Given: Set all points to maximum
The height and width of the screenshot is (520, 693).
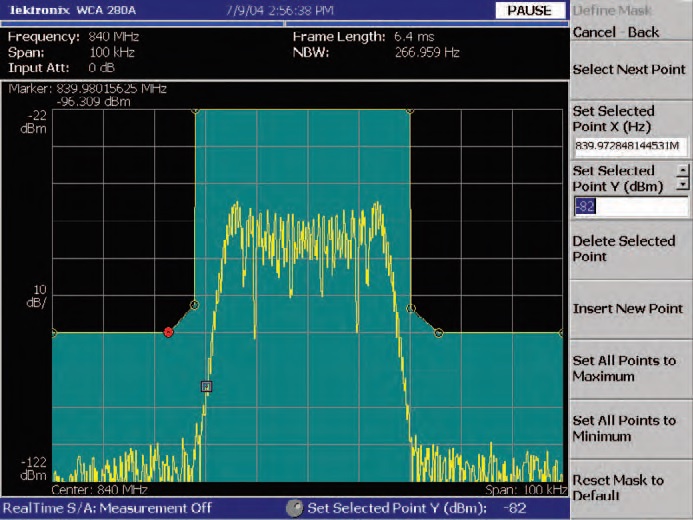Looking at the screenshot, I should (624, 368).
